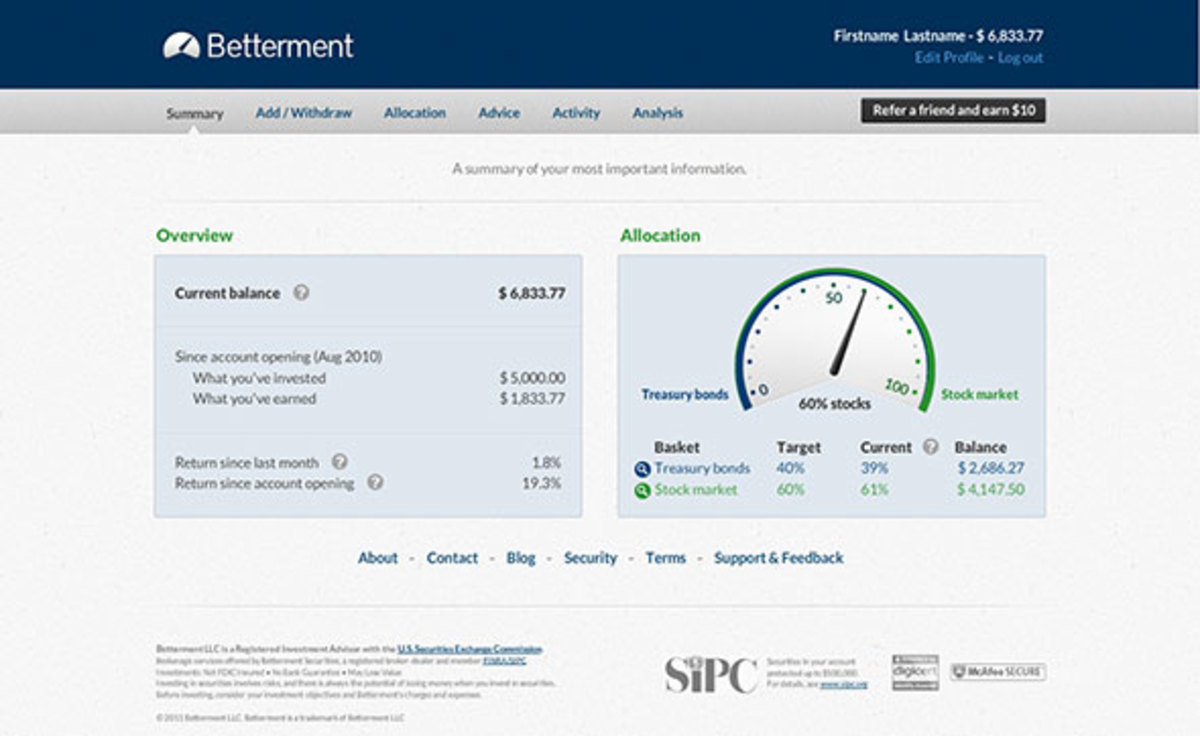1200x736 pixels.
Task: Open U.S. Securities Exchange Commission link
Action: (469, 649)
